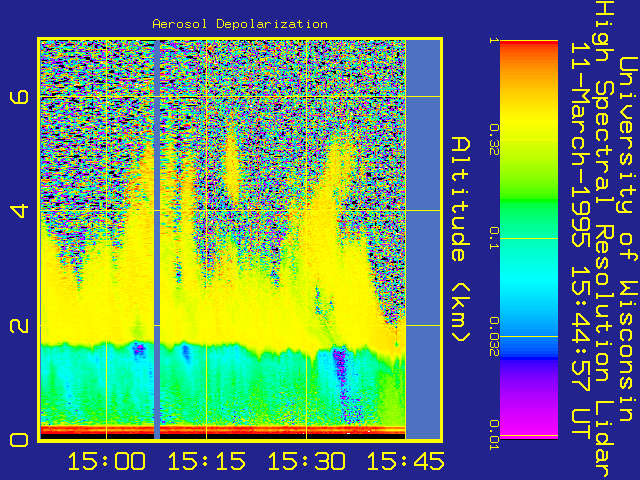
Task: Click the altitude label 2
Action: 19,325
